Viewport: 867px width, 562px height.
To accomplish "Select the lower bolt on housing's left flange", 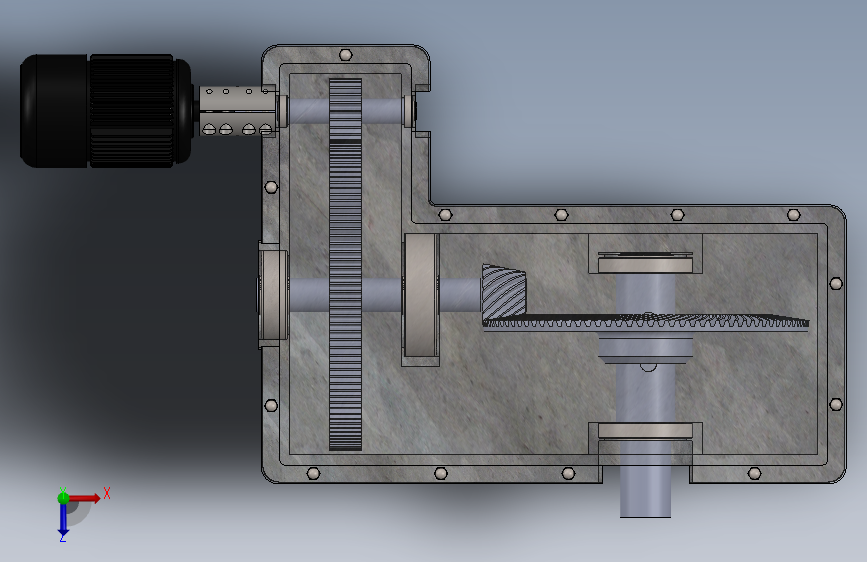I will pos(271,406).
